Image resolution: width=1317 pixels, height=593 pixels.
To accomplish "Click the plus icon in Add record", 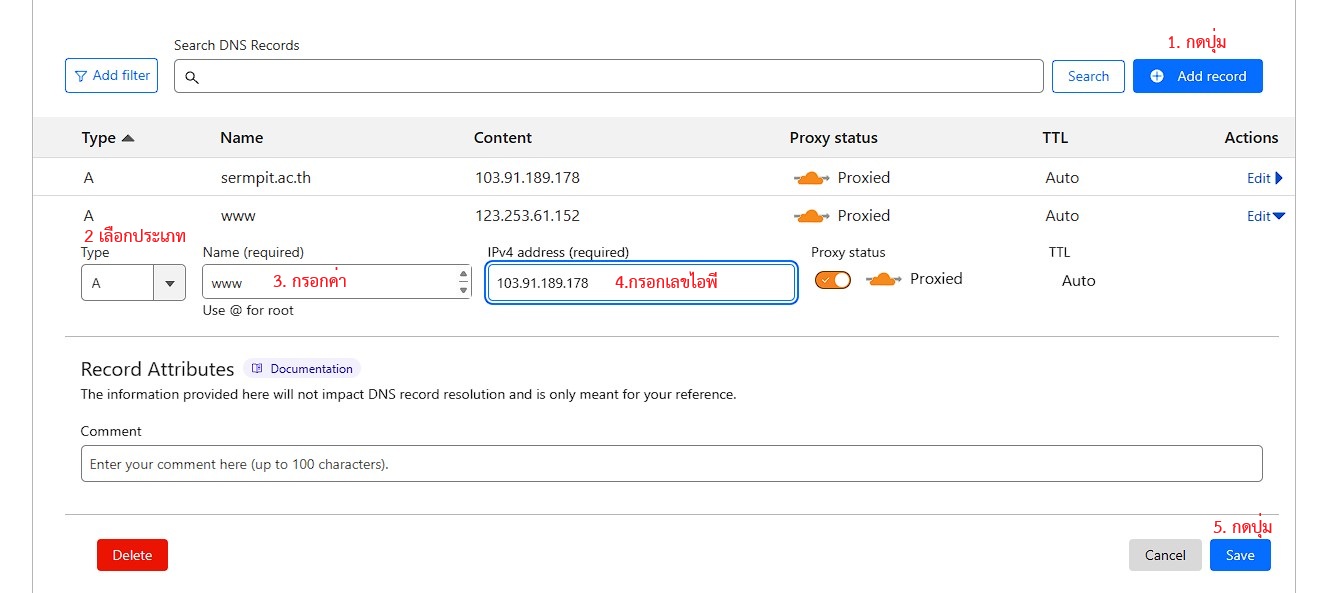I will click(x=1157, y=76).
